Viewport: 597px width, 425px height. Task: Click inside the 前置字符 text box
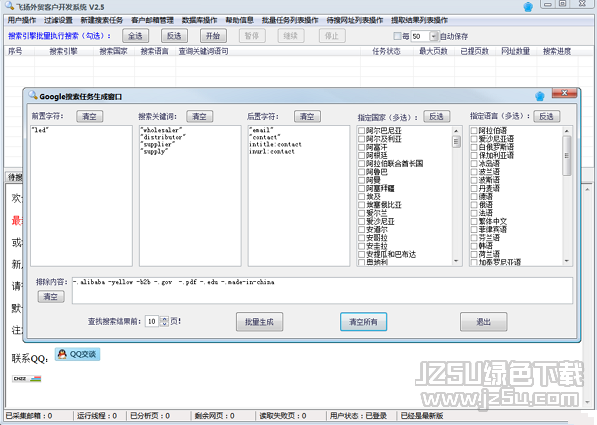(81, 196)
